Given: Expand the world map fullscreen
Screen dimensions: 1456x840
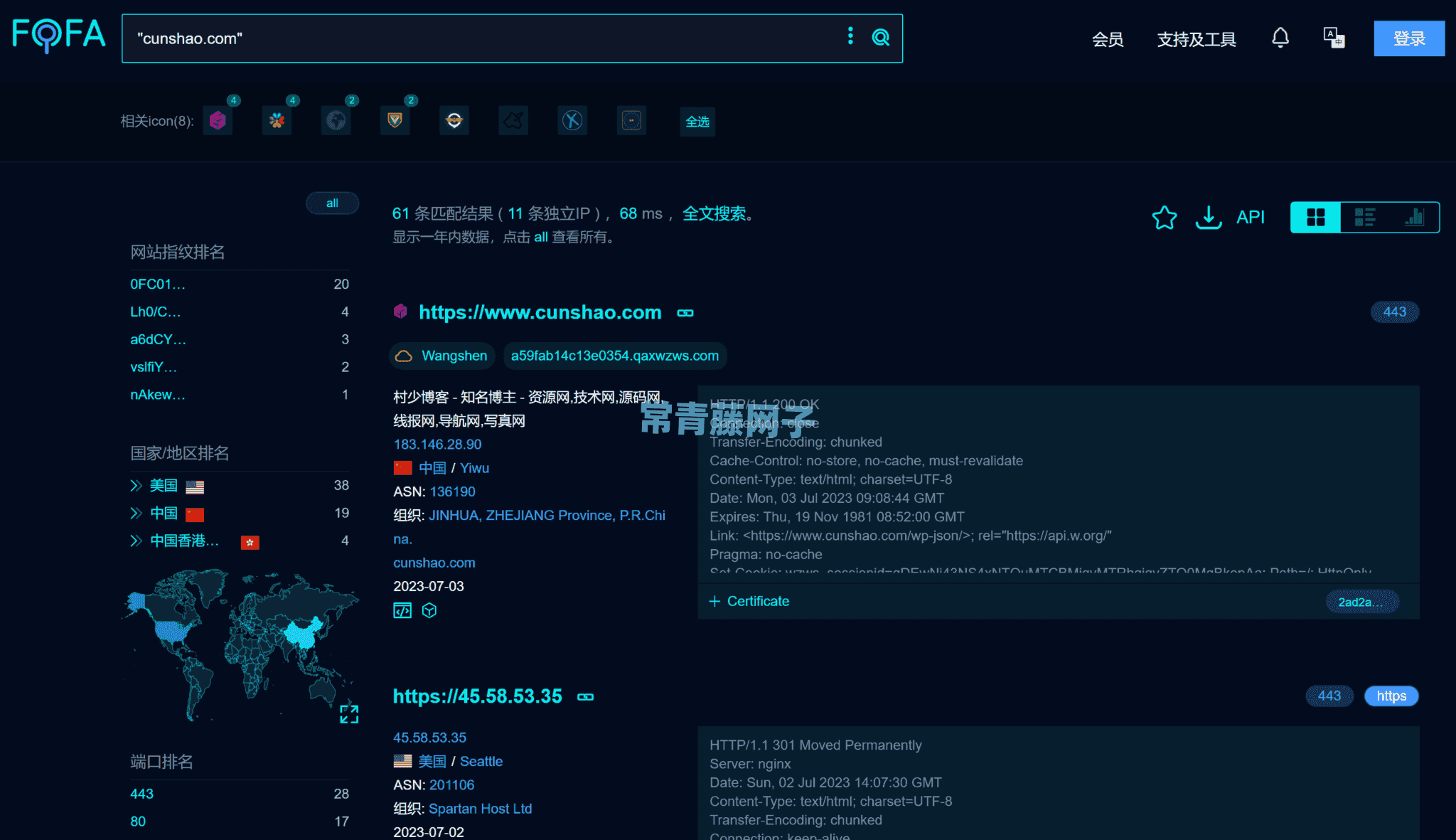Looking at the screenshot, I should coord(349,714).
